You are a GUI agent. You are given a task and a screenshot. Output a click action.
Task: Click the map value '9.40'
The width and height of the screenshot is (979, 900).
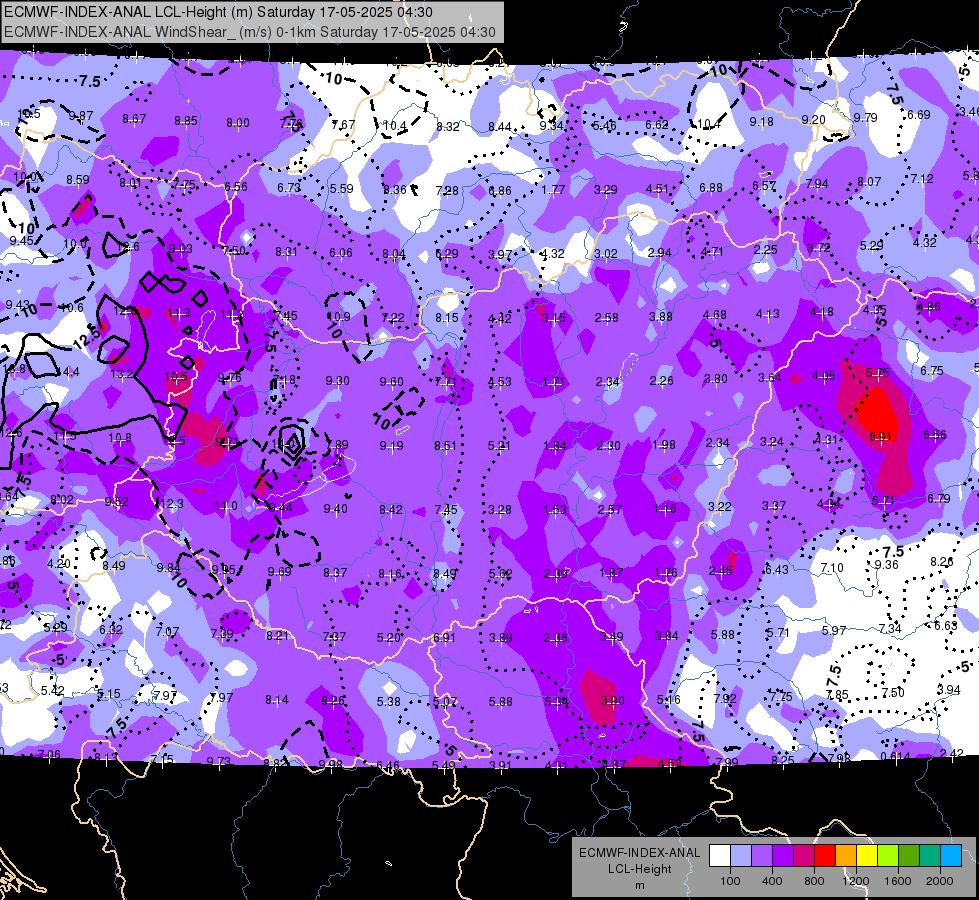336,509
